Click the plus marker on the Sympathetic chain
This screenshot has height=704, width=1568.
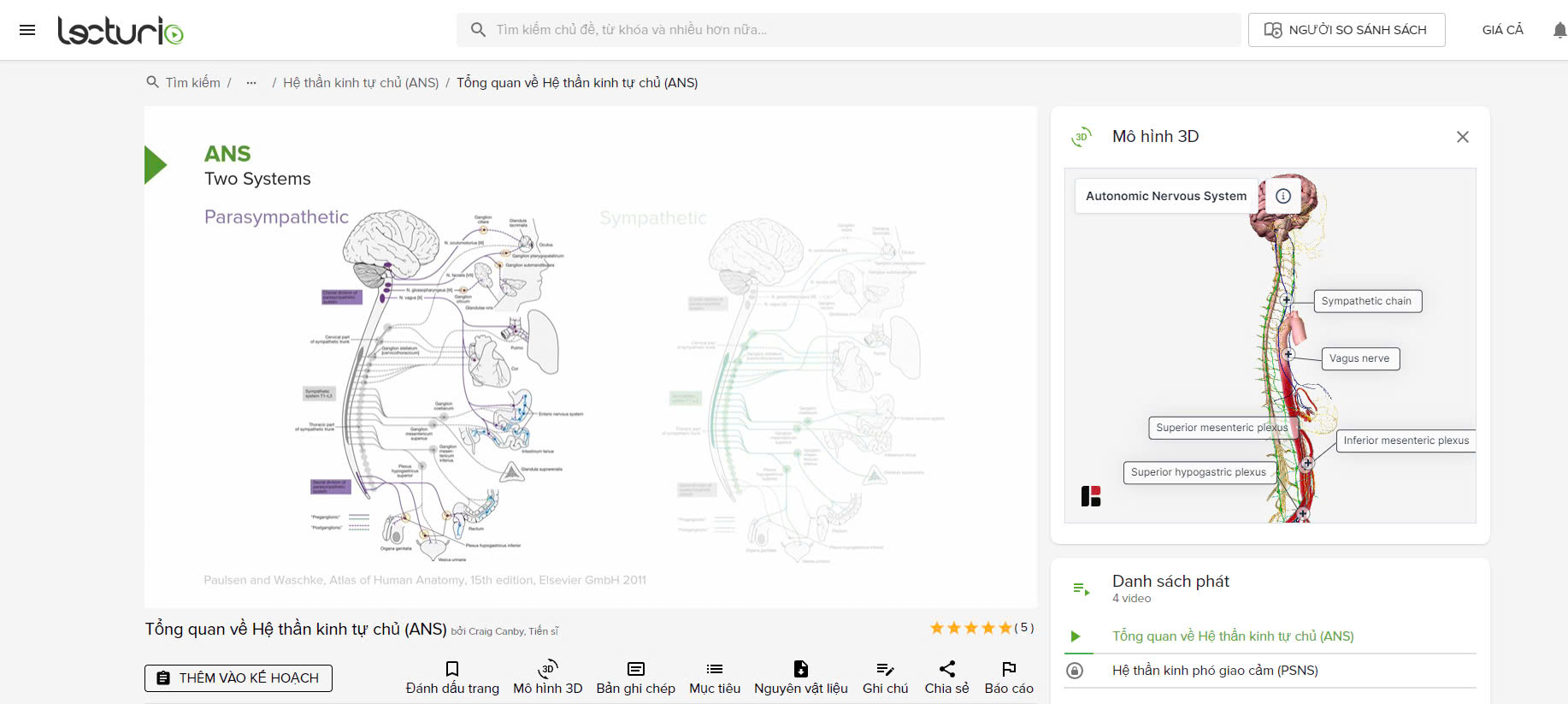1286,300
